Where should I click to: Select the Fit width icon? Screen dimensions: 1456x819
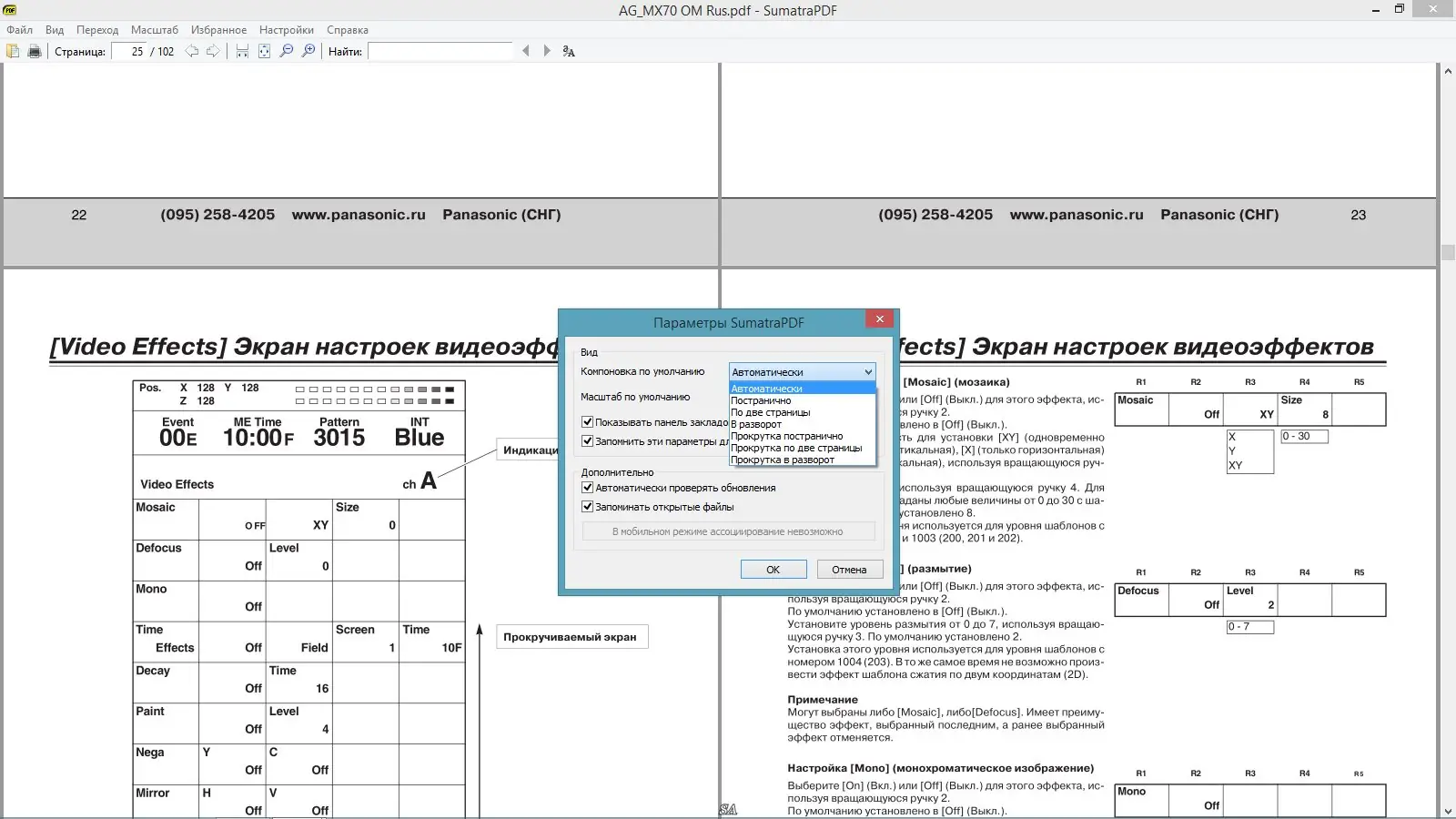[242, 51]
